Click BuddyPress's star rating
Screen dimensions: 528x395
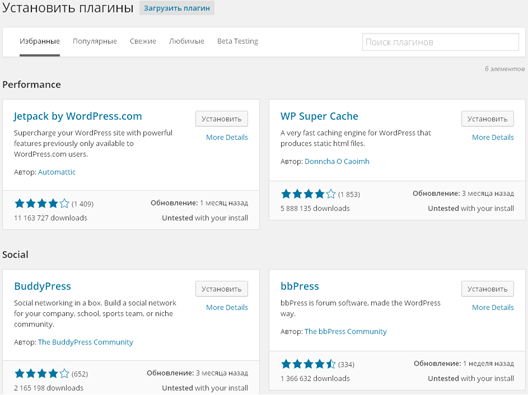tap(42, 373)
